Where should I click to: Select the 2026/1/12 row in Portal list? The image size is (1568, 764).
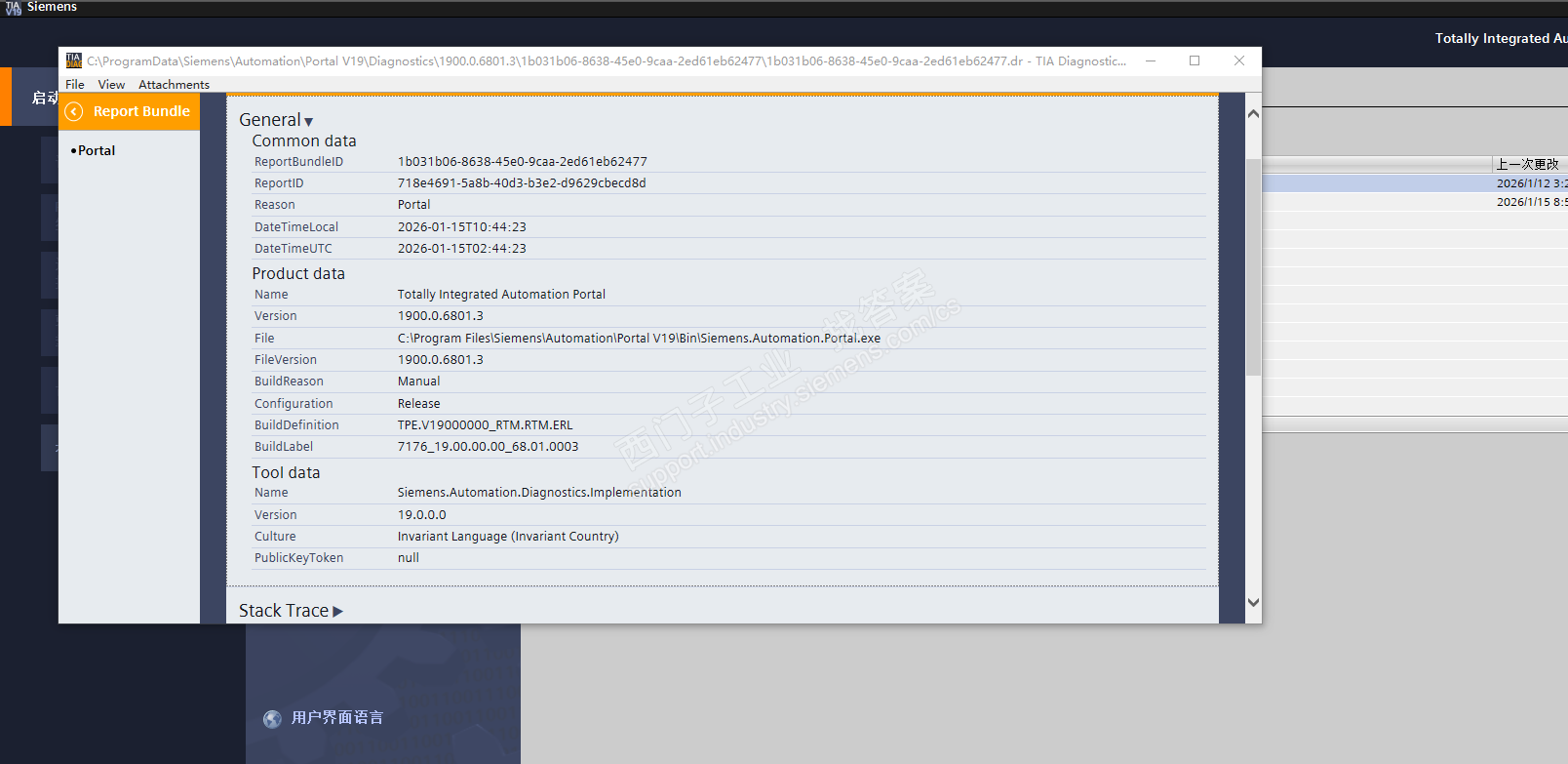pyautogui.click(x=1415, y=183)
